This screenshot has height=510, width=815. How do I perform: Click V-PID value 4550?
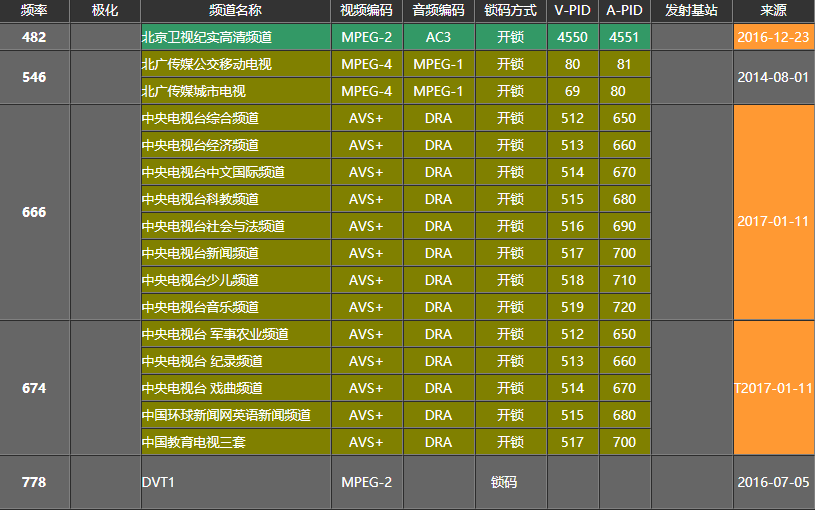click(x=572, y=37)
